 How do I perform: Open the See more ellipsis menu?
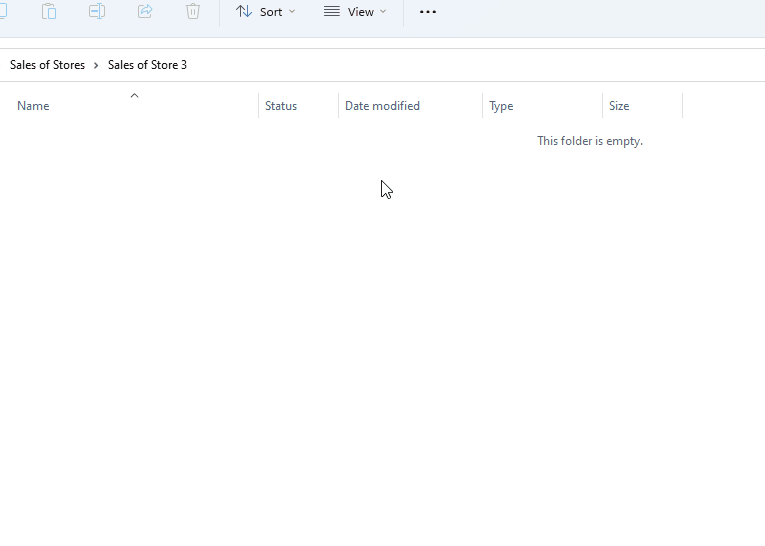(x=428, y=12)
